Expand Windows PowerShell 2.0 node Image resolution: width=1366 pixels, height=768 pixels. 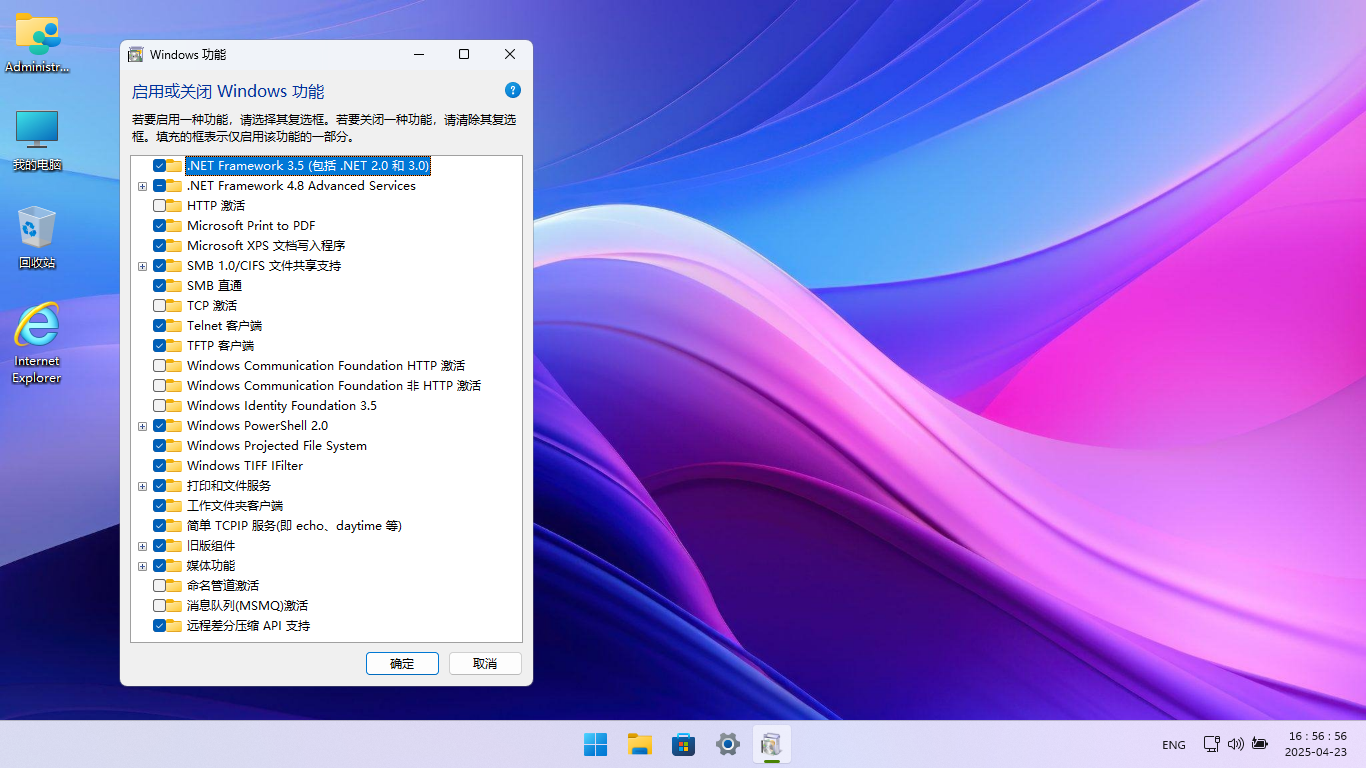(142, 426)
